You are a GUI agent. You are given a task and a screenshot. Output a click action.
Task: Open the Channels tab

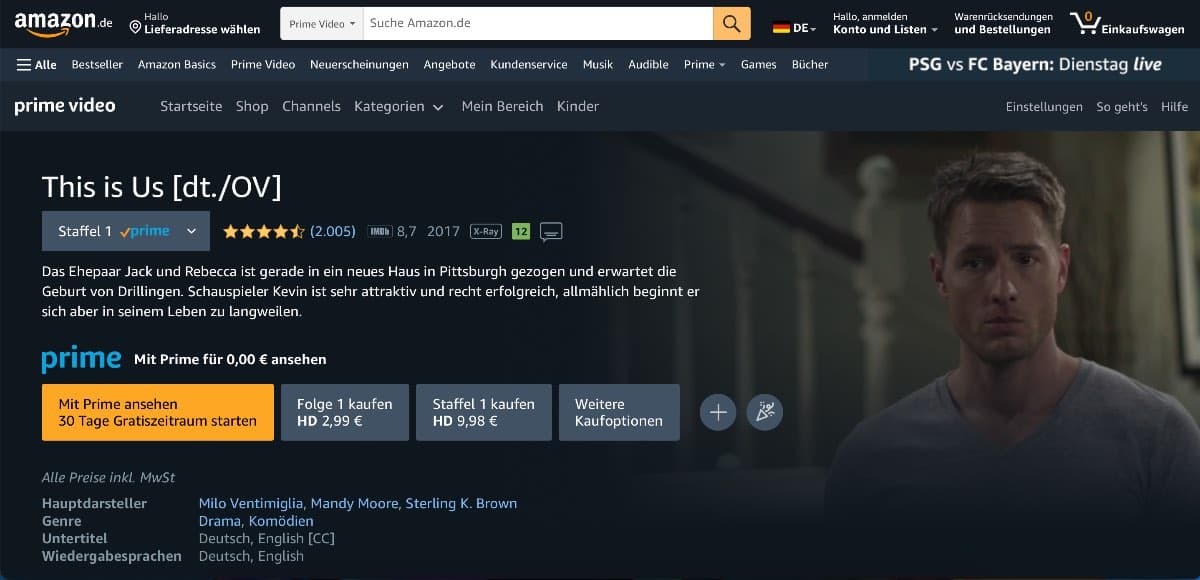pyautogui.click(x=311, y=106)
